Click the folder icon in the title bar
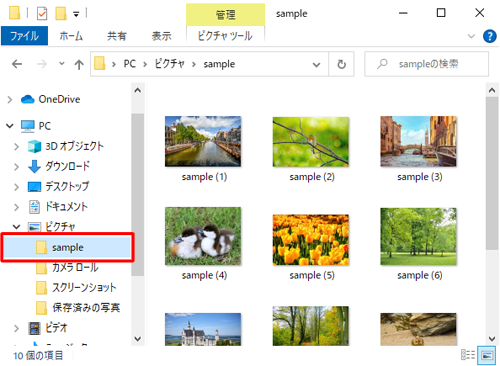The height and width of the screenshot is (366, 500). (x=14, y=13)
